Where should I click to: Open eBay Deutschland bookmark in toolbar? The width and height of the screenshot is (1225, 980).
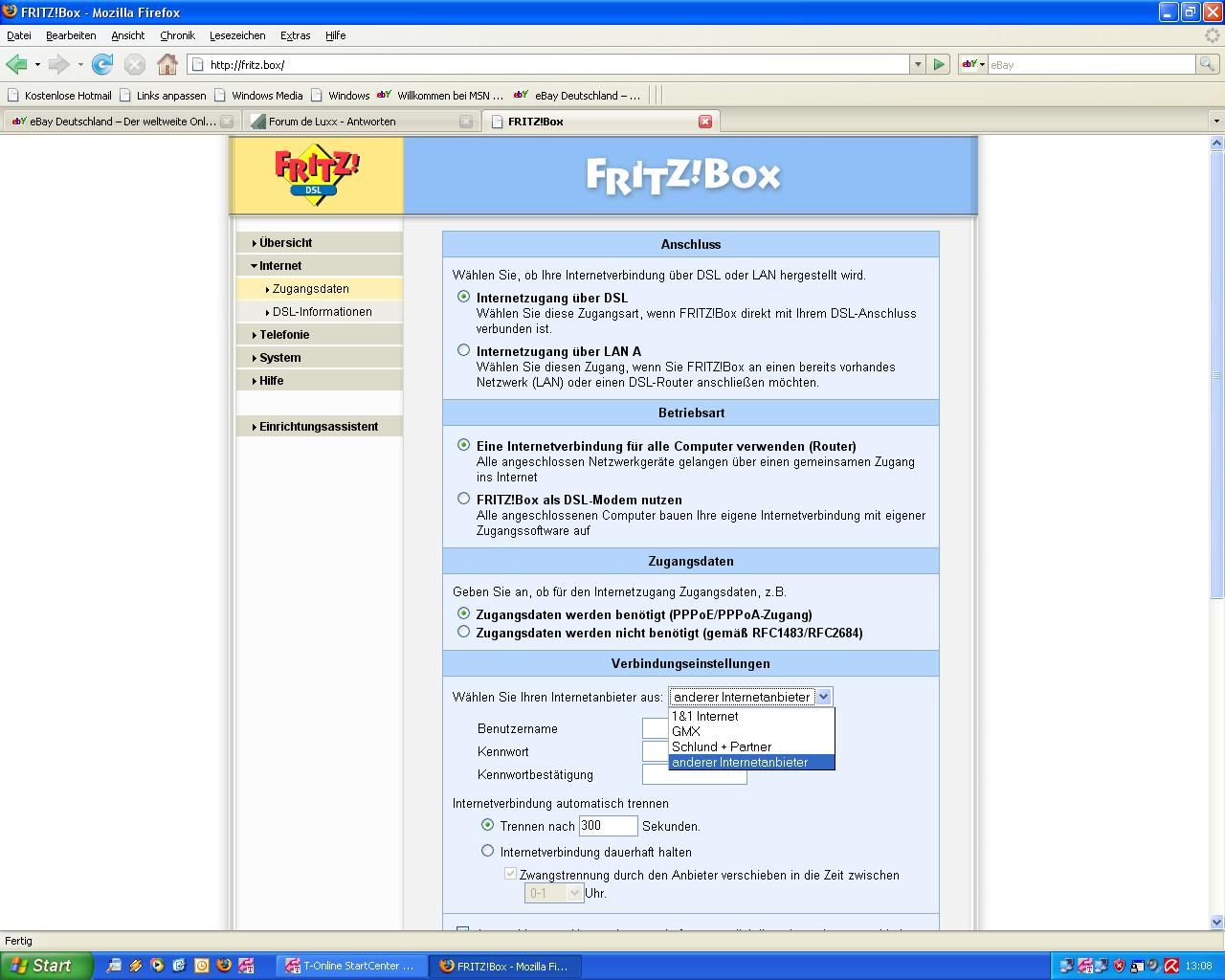[577, 96]
